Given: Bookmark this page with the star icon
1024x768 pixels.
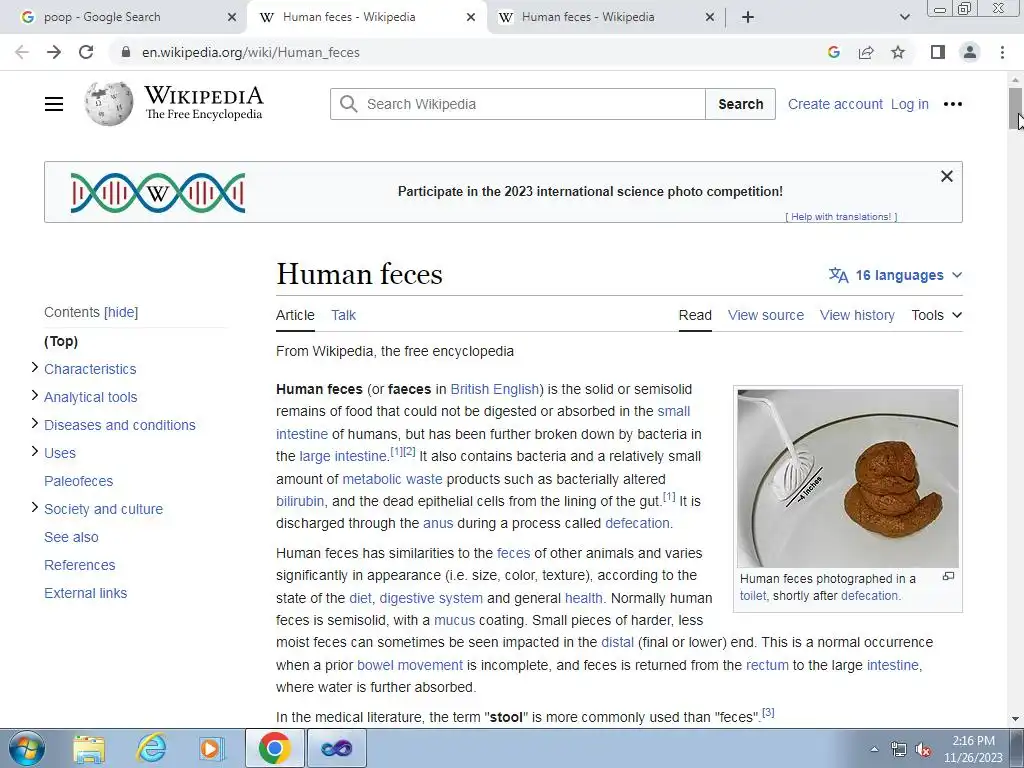Looking at the screenshot, I should [898, 52].
